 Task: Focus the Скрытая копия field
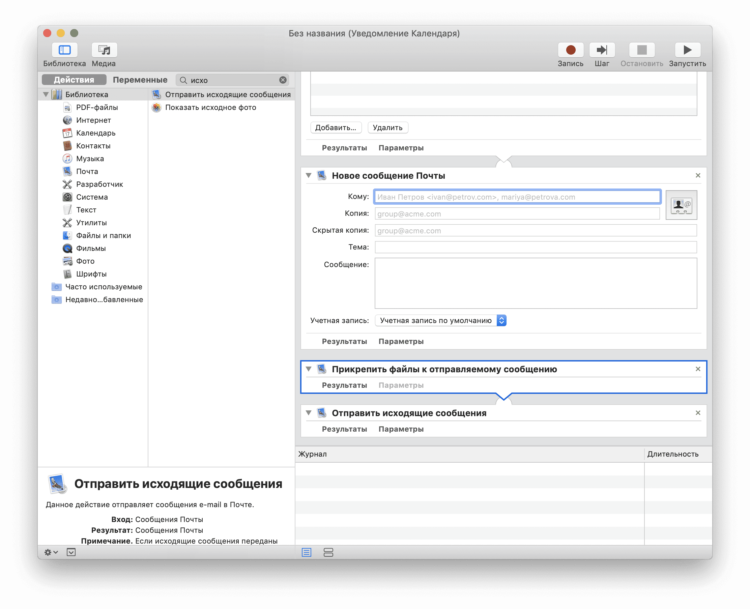point(536,231)
